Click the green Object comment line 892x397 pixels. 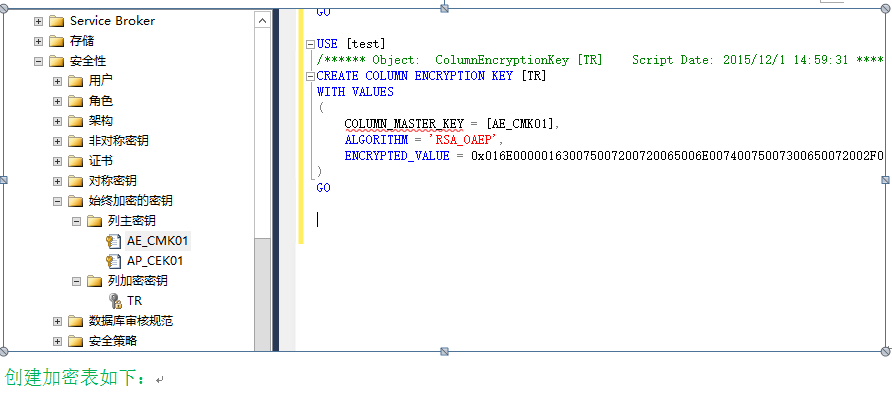600,60
